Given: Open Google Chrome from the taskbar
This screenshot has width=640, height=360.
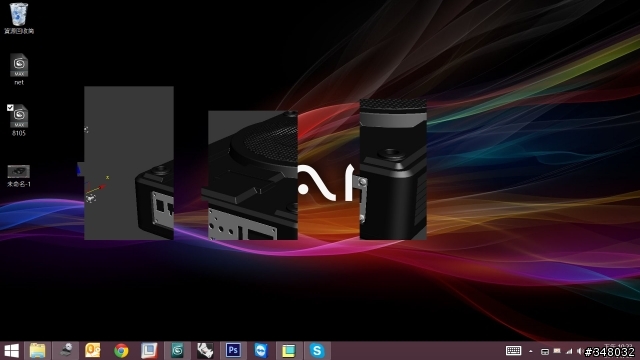Looking at the screenshot, I should (x=121, y=351).
